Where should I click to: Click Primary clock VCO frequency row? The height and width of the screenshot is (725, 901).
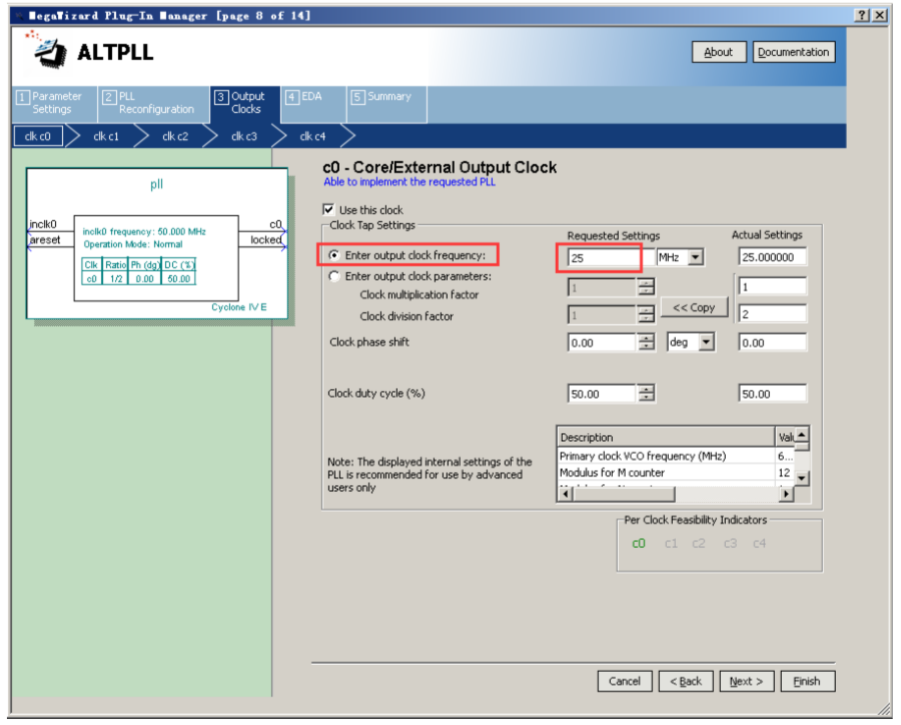coord(676,456)
